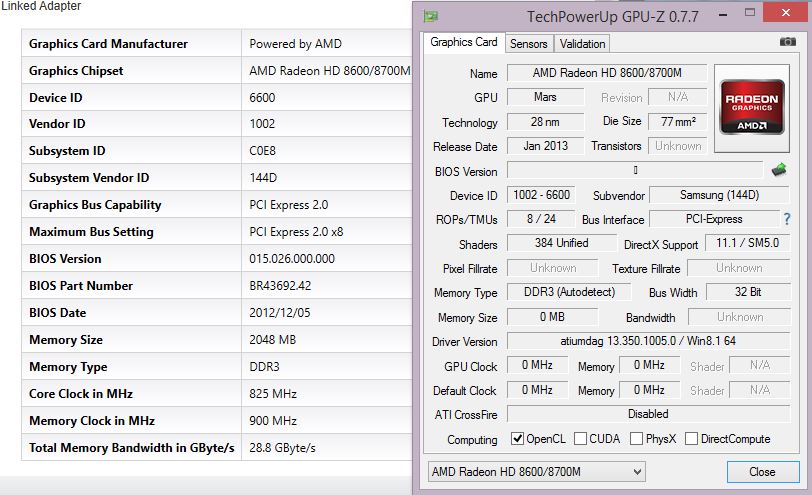Image resolution: width=812 pixels, height=495 pixels.
Task: Click the Shaders field 384 Unified
Action: click(562, 243)
